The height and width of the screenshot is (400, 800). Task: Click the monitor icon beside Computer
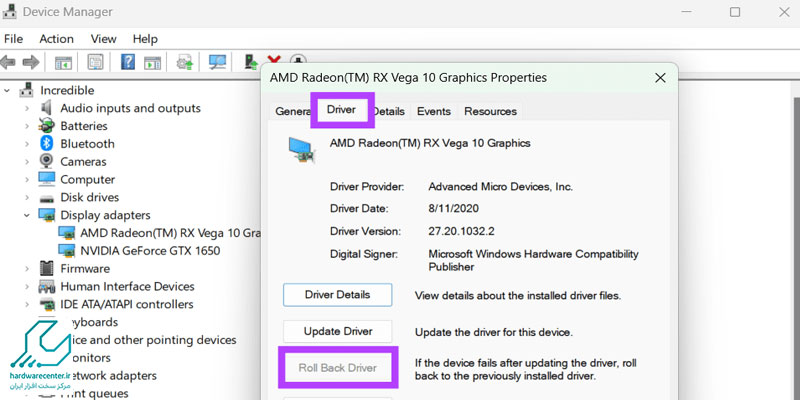pos(46,179)
